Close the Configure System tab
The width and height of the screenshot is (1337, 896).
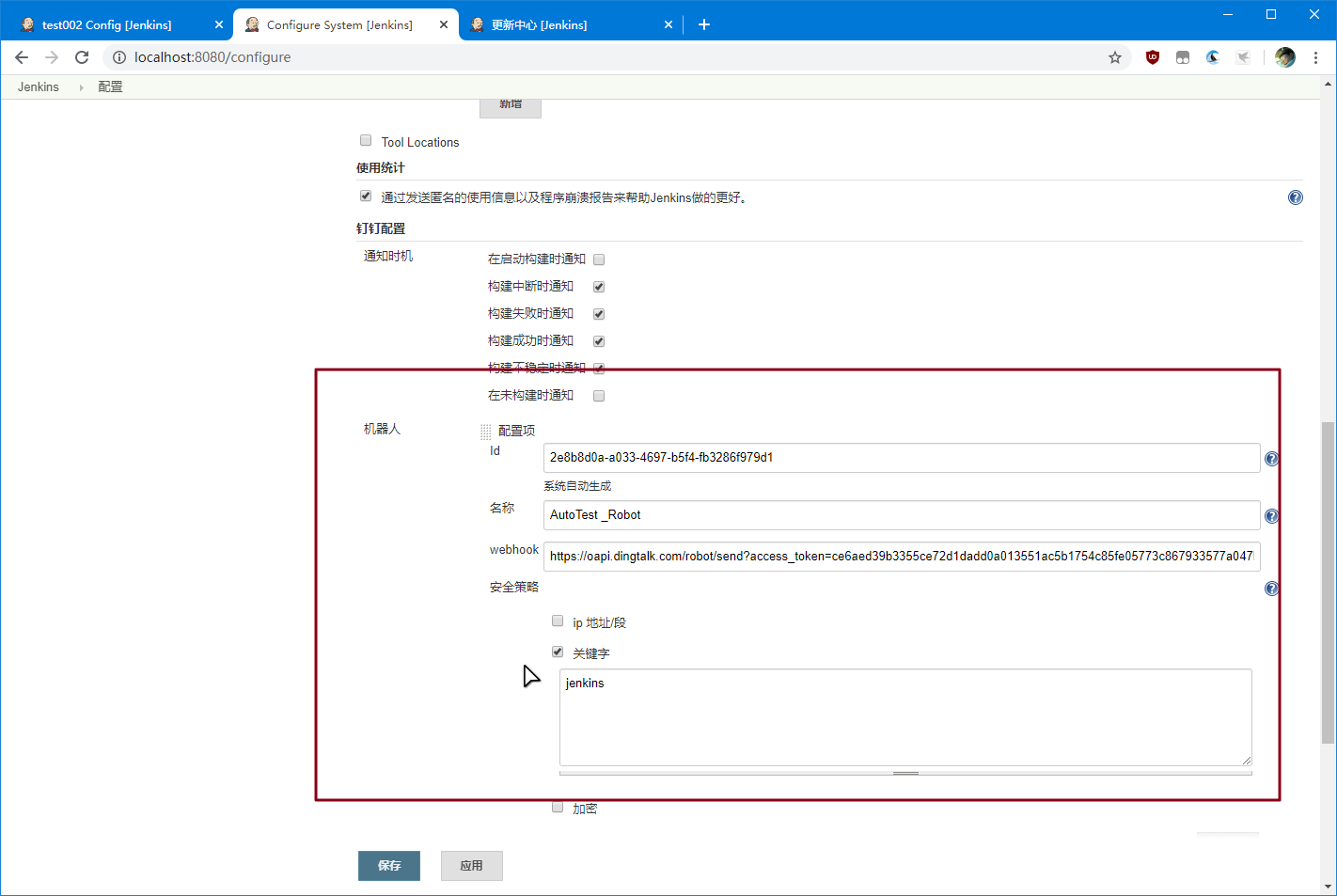click(444, 24)
